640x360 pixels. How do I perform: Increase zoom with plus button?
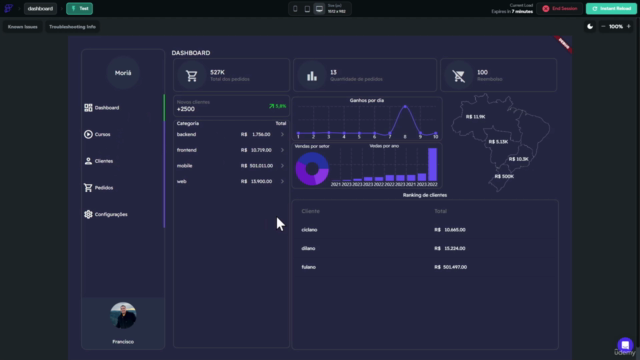[629, 27]
